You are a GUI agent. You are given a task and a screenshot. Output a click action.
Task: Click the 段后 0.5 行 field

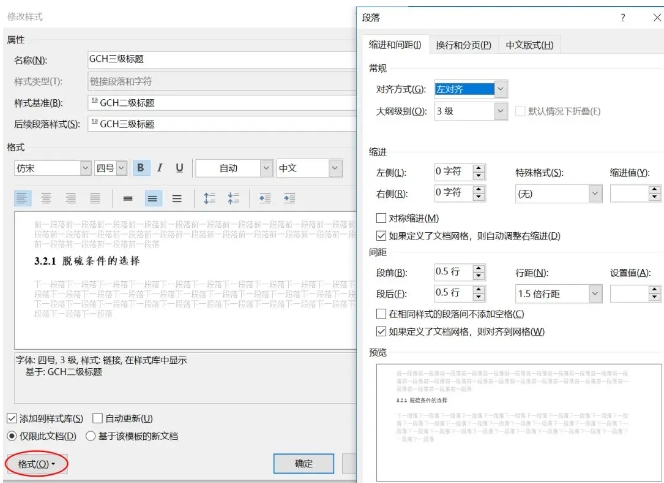tap(454, 293)
